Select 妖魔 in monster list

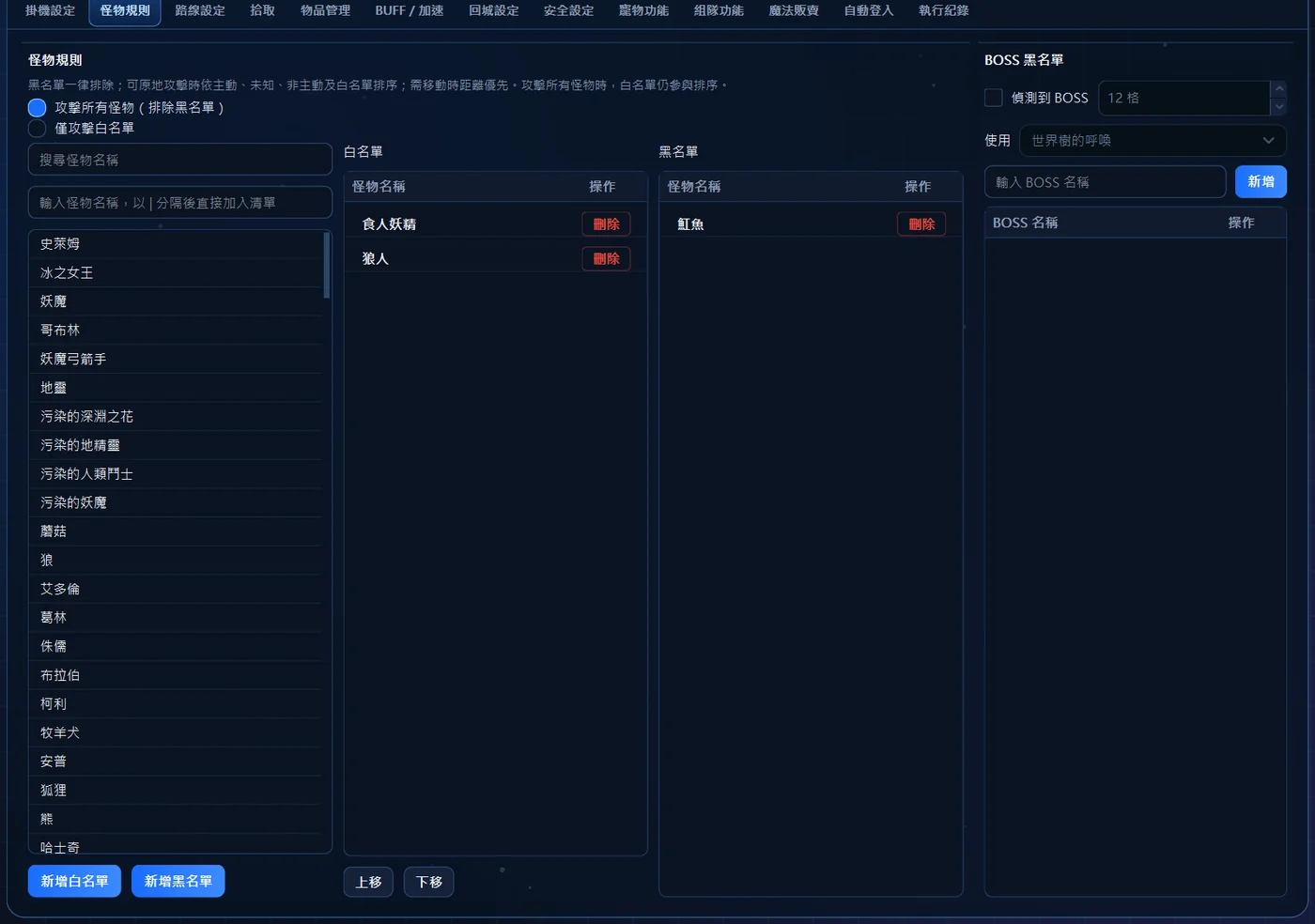(176, 301)
